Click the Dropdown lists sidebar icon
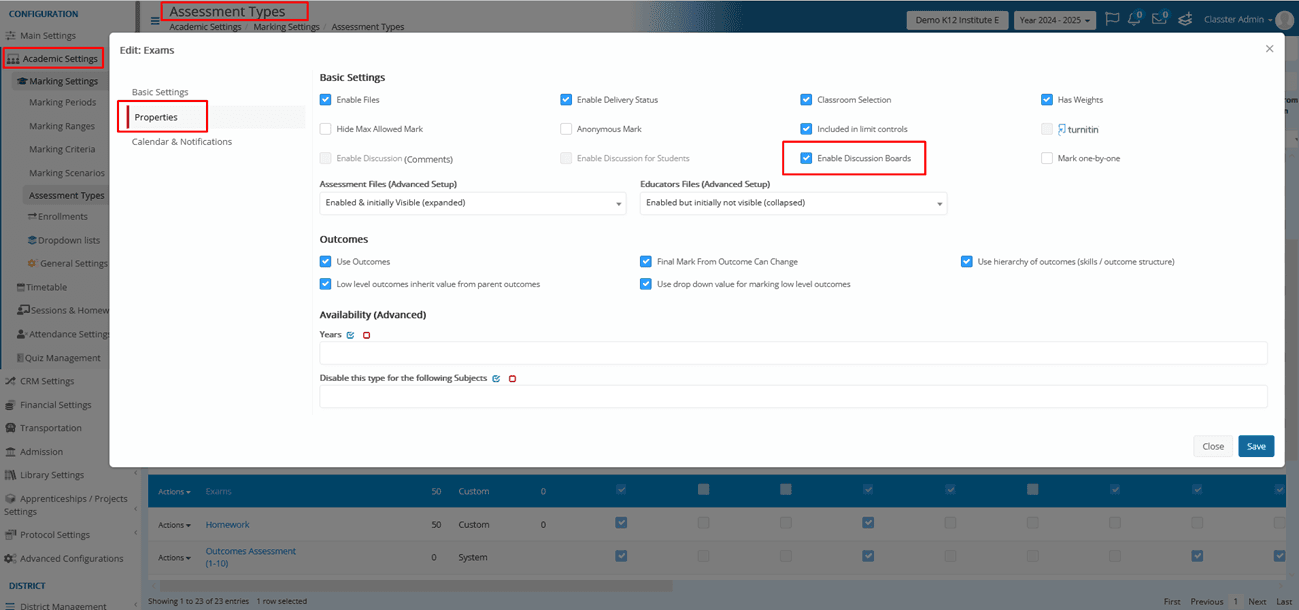 [32, 240]
